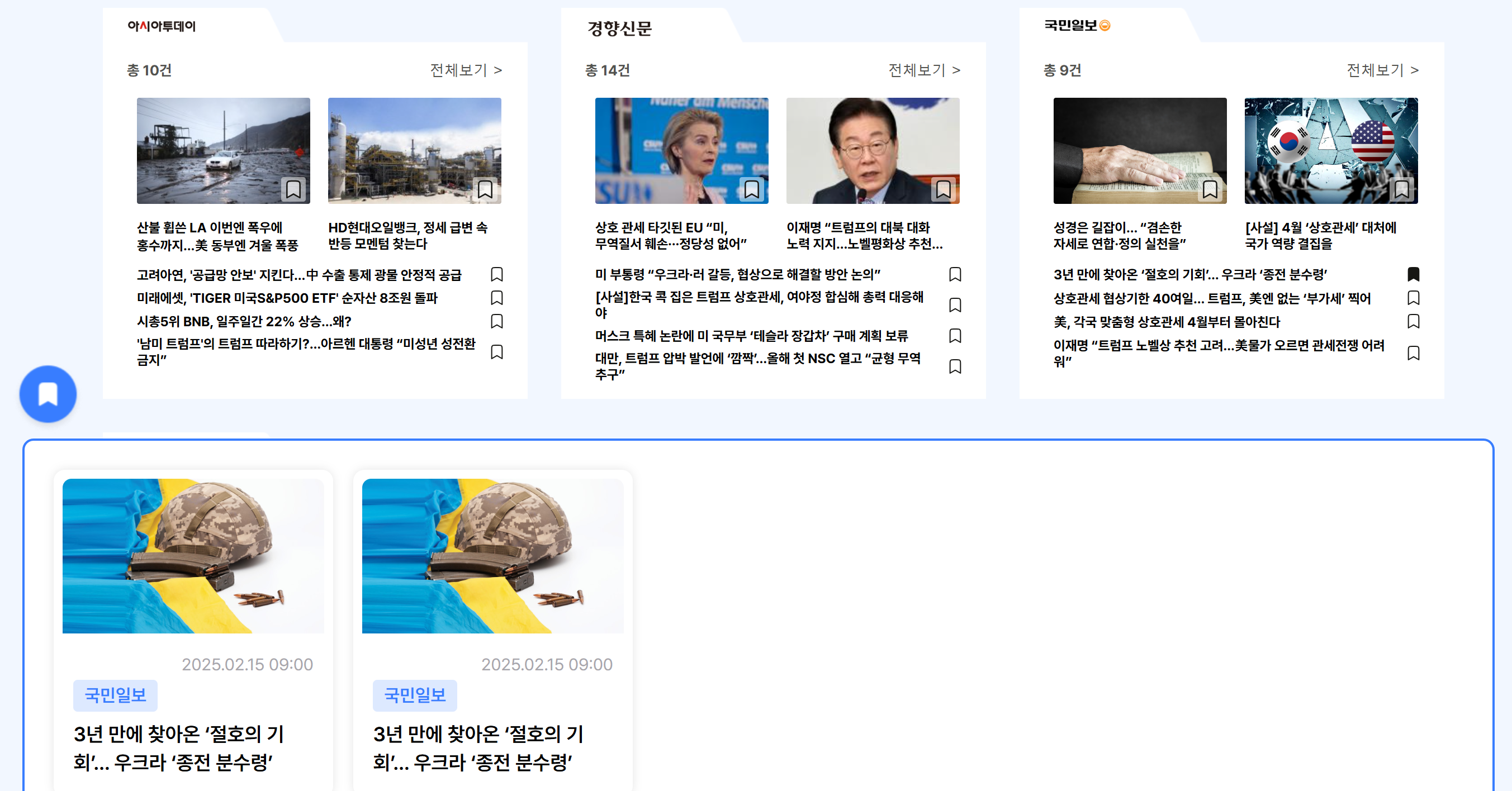Bookmark the 미래에셋 TIGER ETF headline

pyautogui.click(x=496, y=298)
